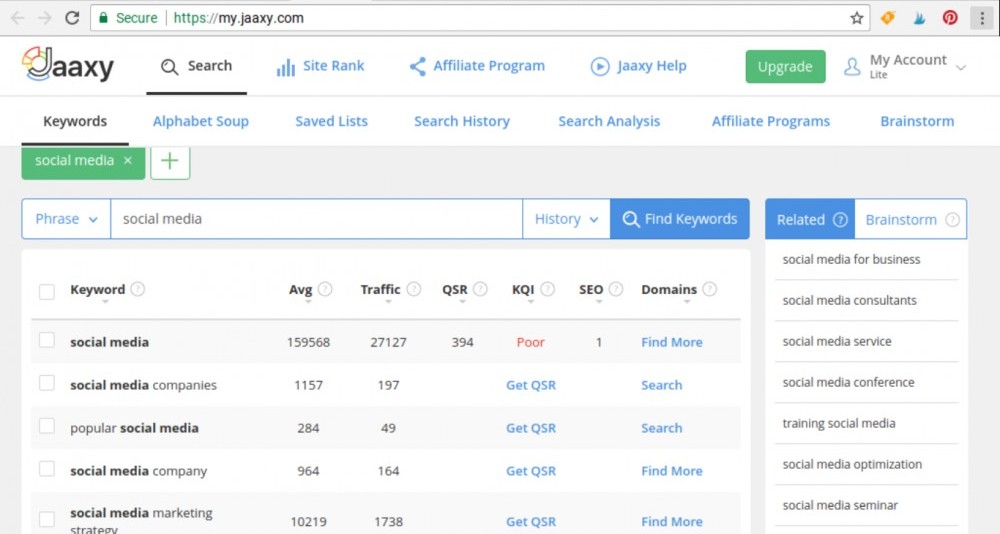Screen dimensions: 1000x534
Task: Check 'social media marketing strategy' row checkbox
Action: pyautogui.click(x=47, y=519)
